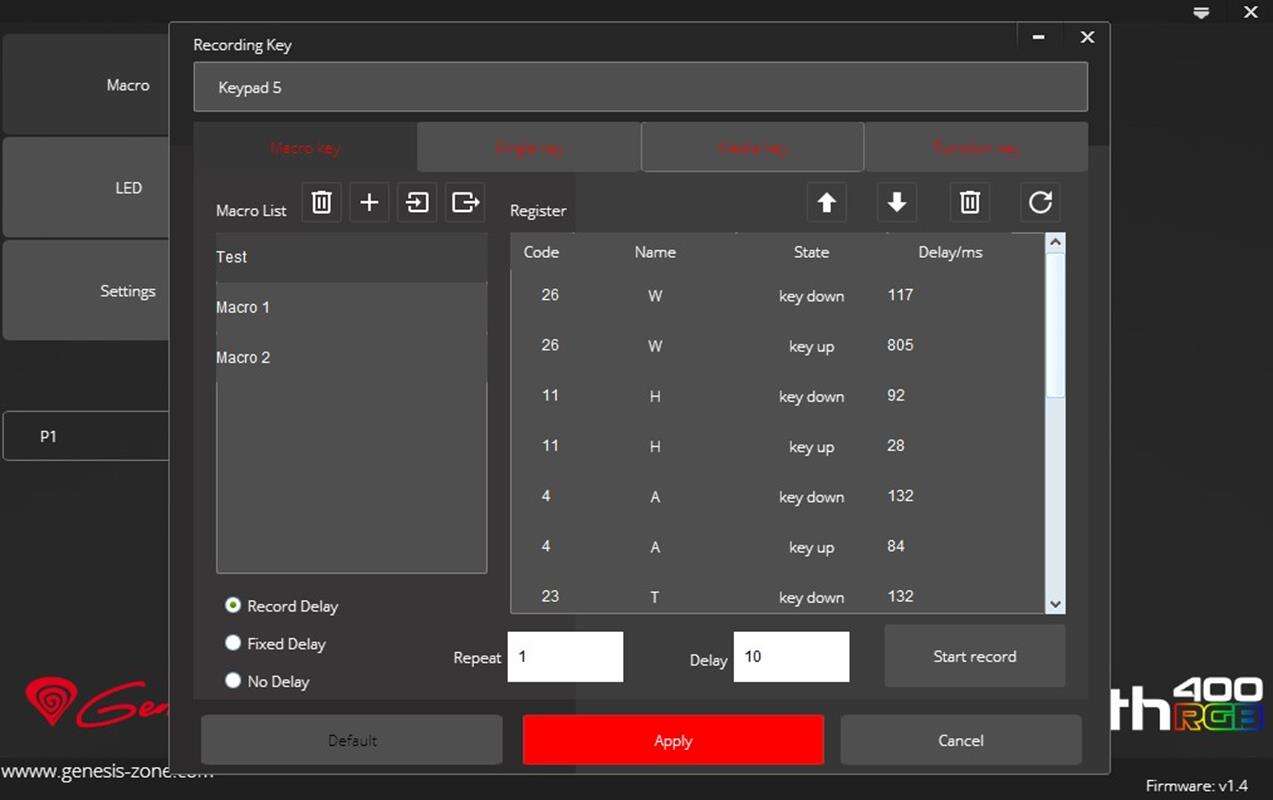Select the No Delay option
The height and width of the screenshot is (800, 1273).
(x=233, y=681)
